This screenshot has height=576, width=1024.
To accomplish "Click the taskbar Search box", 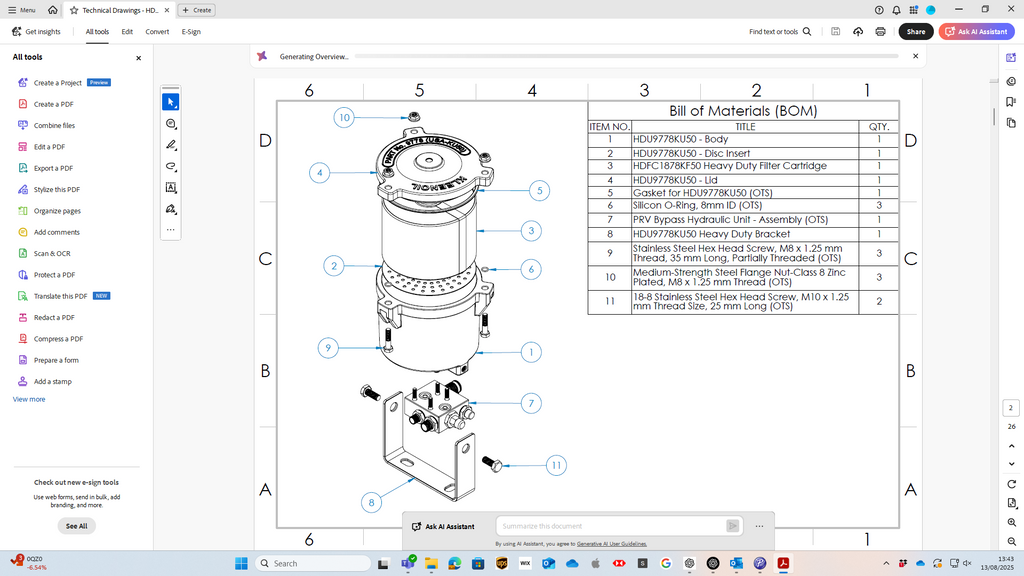I will pos(313,563).
